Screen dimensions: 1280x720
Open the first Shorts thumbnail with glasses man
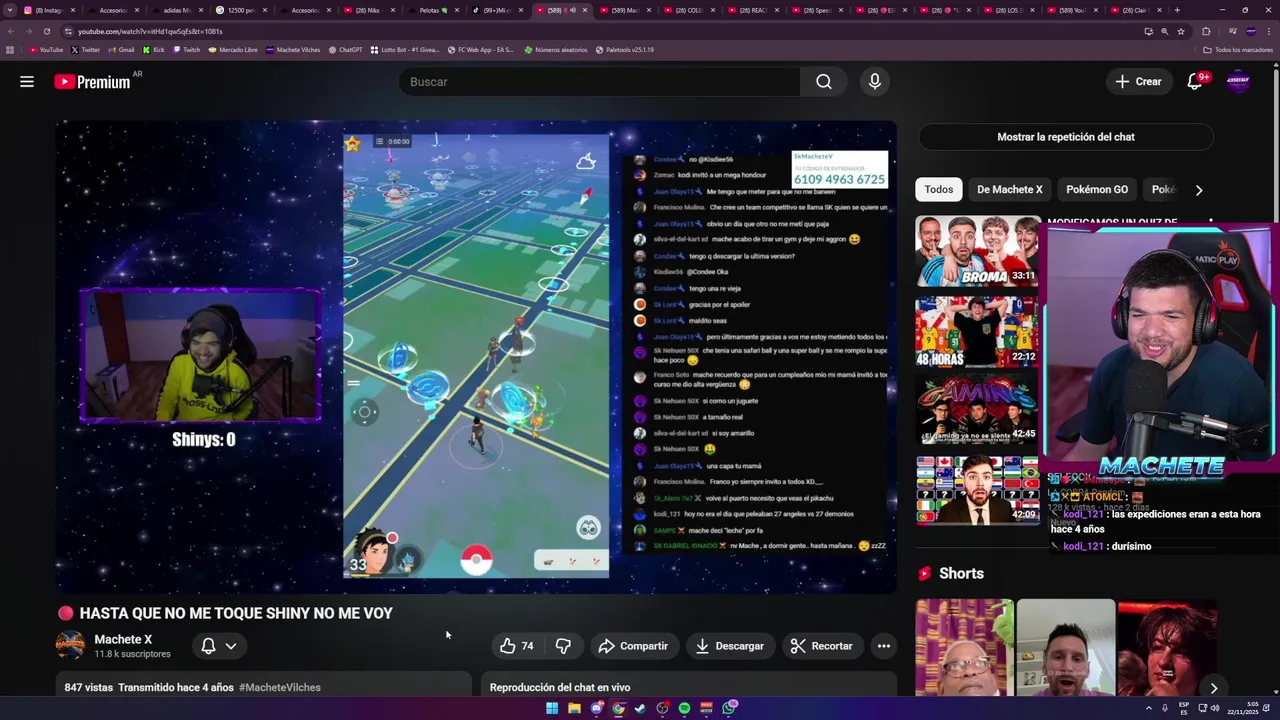tap(964, 647)
